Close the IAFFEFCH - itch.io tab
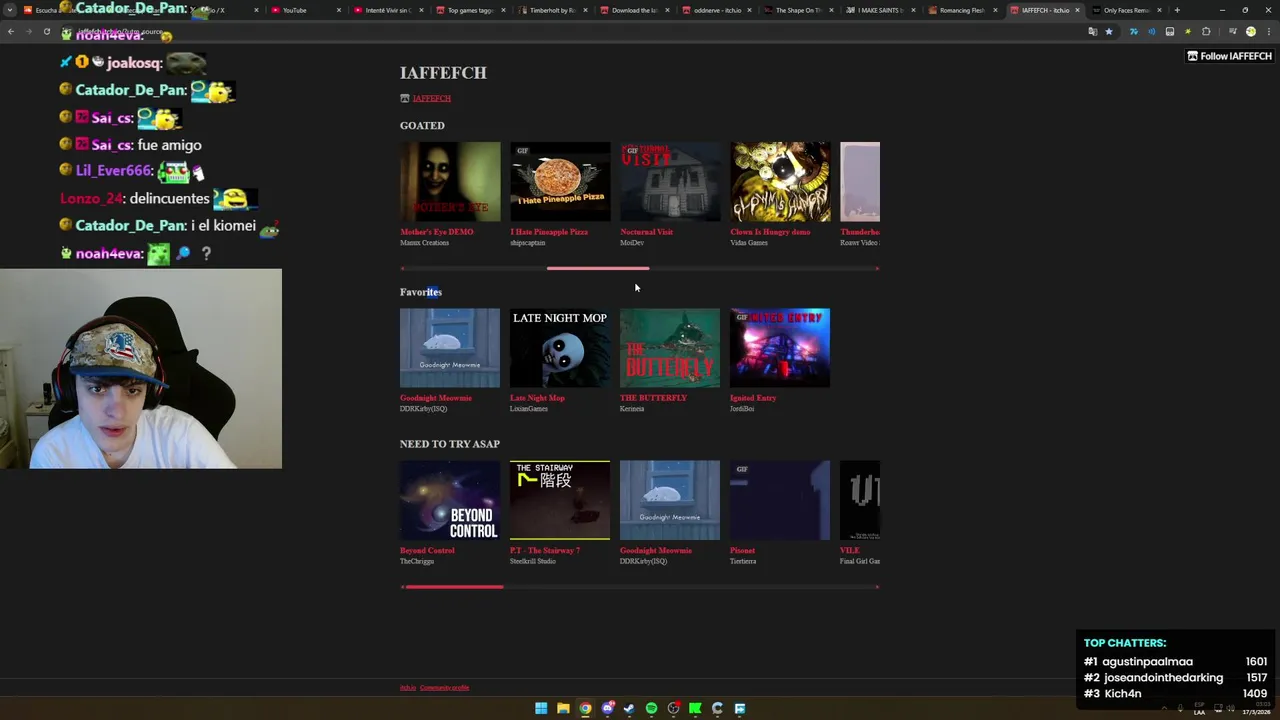1280x720 pixels. [x=1077, y=10]
